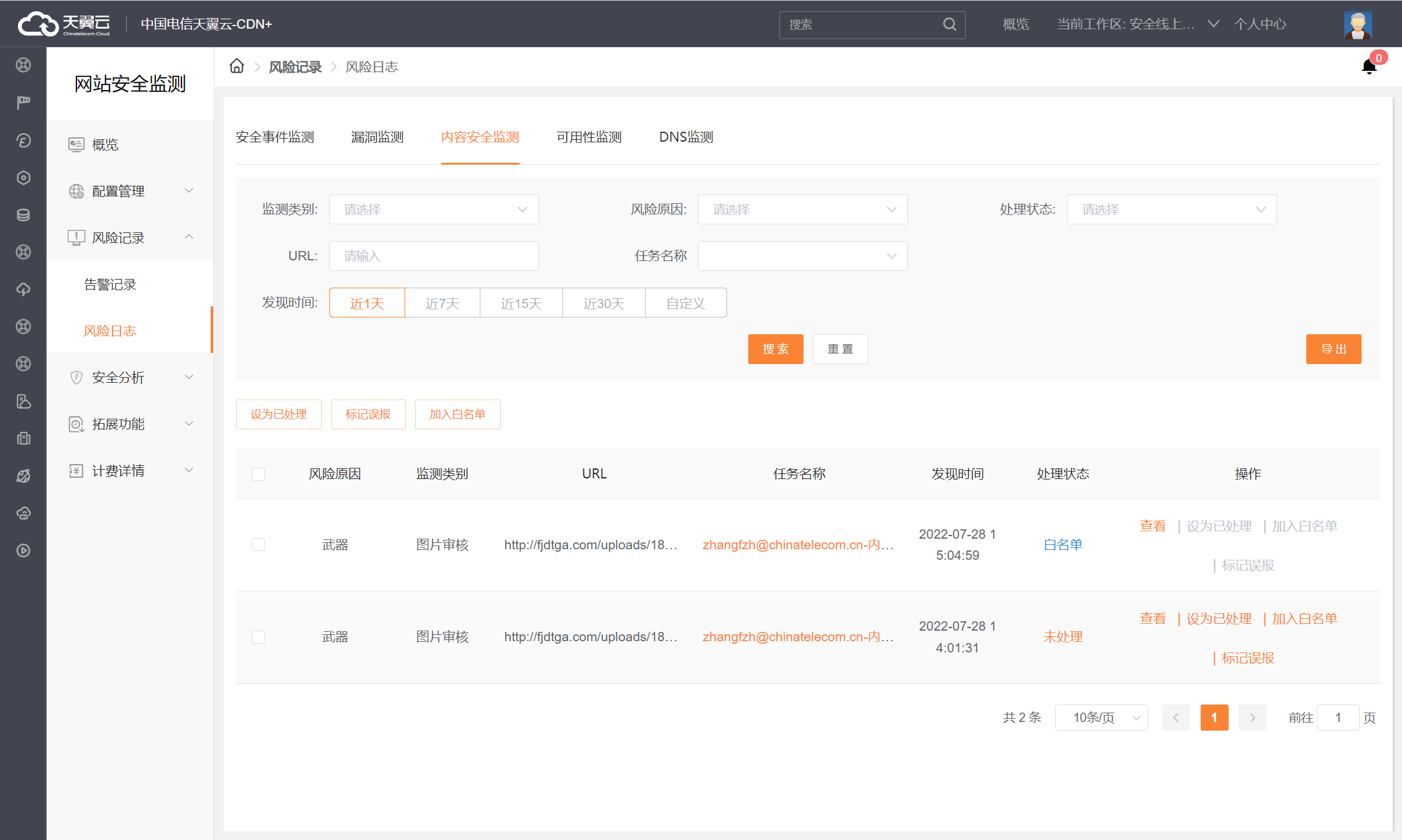Select the 近7天 time range
The width and height of the screenshot is (1402, 840).
click(x=442, y=303)
